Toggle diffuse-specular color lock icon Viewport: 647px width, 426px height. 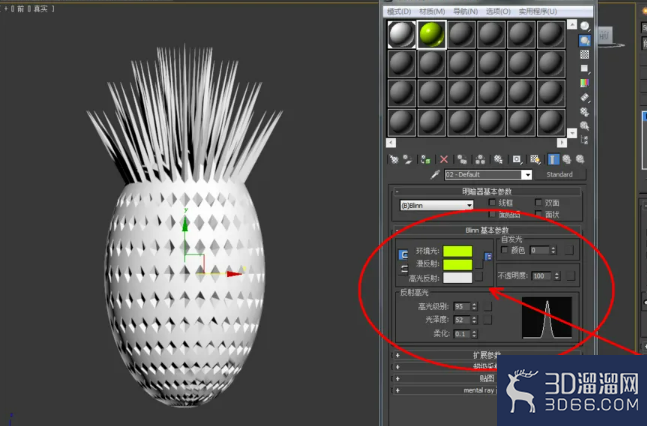404,270
